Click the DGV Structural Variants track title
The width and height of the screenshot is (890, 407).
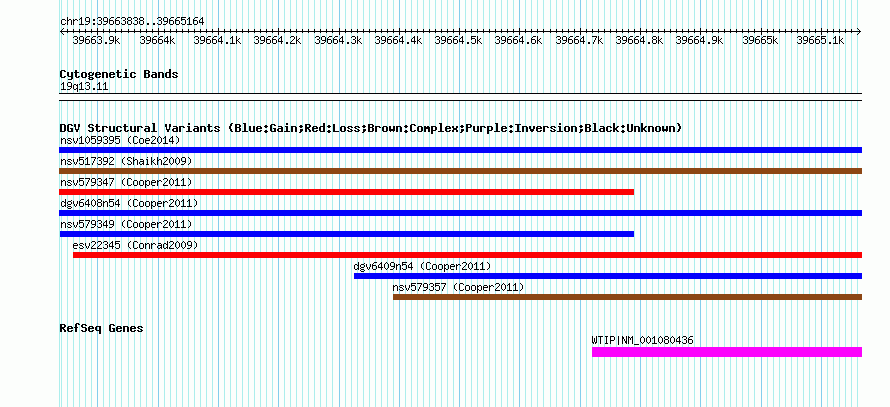tap(371, 128)
